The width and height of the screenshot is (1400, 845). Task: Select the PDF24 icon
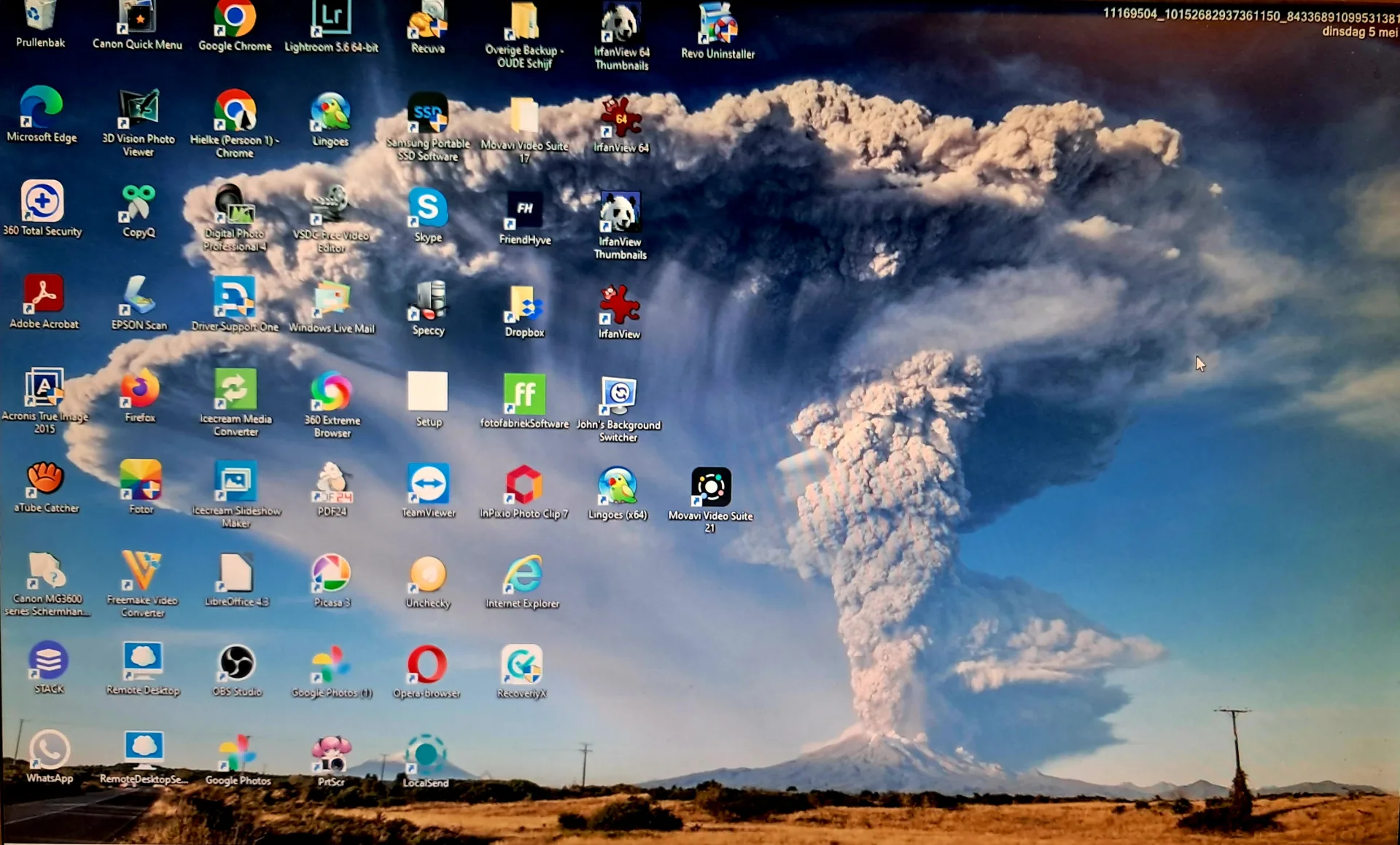click(332, 483)
